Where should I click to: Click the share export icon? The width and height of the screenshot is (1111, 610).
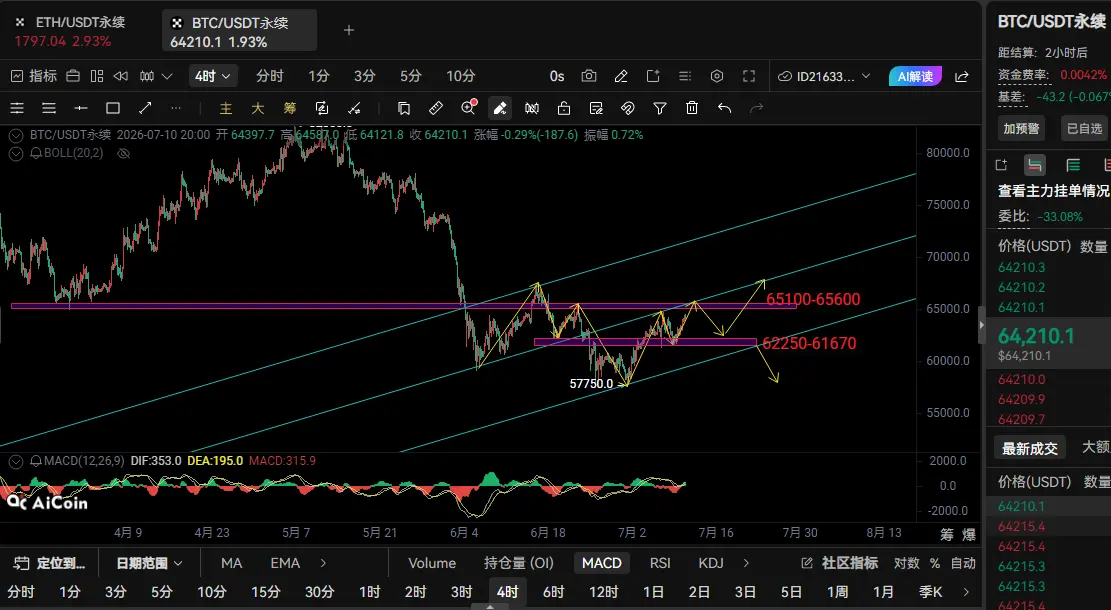(x=961, y=76)
